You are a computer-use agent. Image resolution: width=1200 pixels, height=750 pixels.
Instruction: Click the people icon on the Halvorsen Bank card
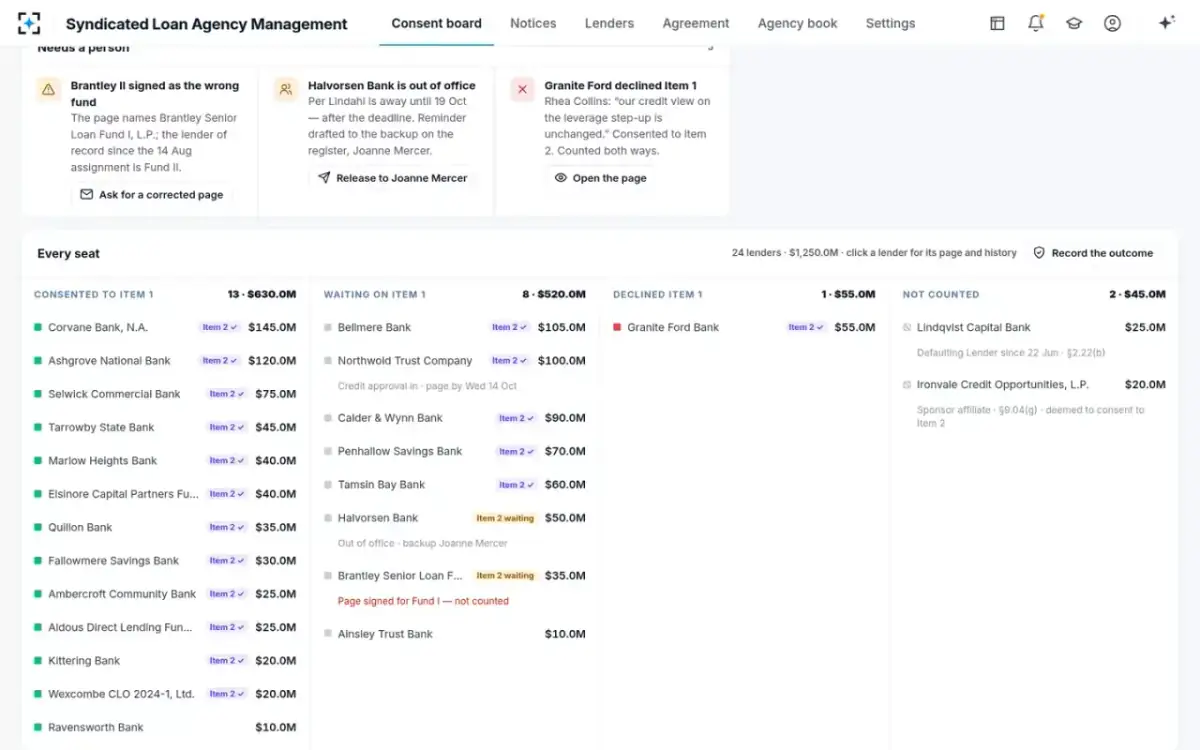tap(286, 90)
